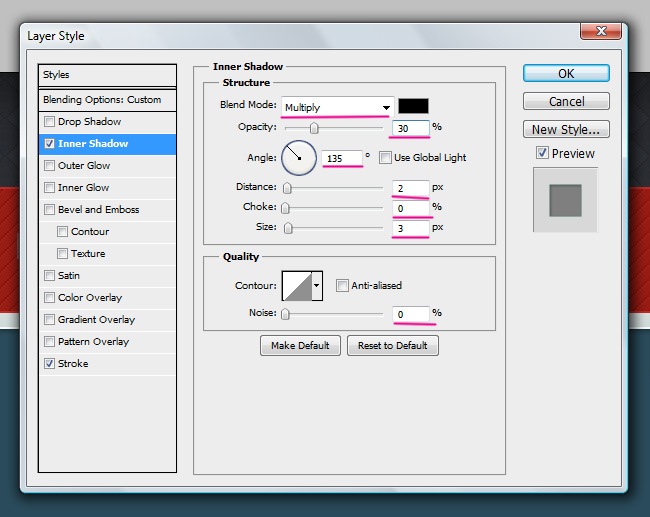Image resolution: width=650 pixels, height=517 pixels.
Task: Click the Angle value field
Action: (x=340, y=158)
